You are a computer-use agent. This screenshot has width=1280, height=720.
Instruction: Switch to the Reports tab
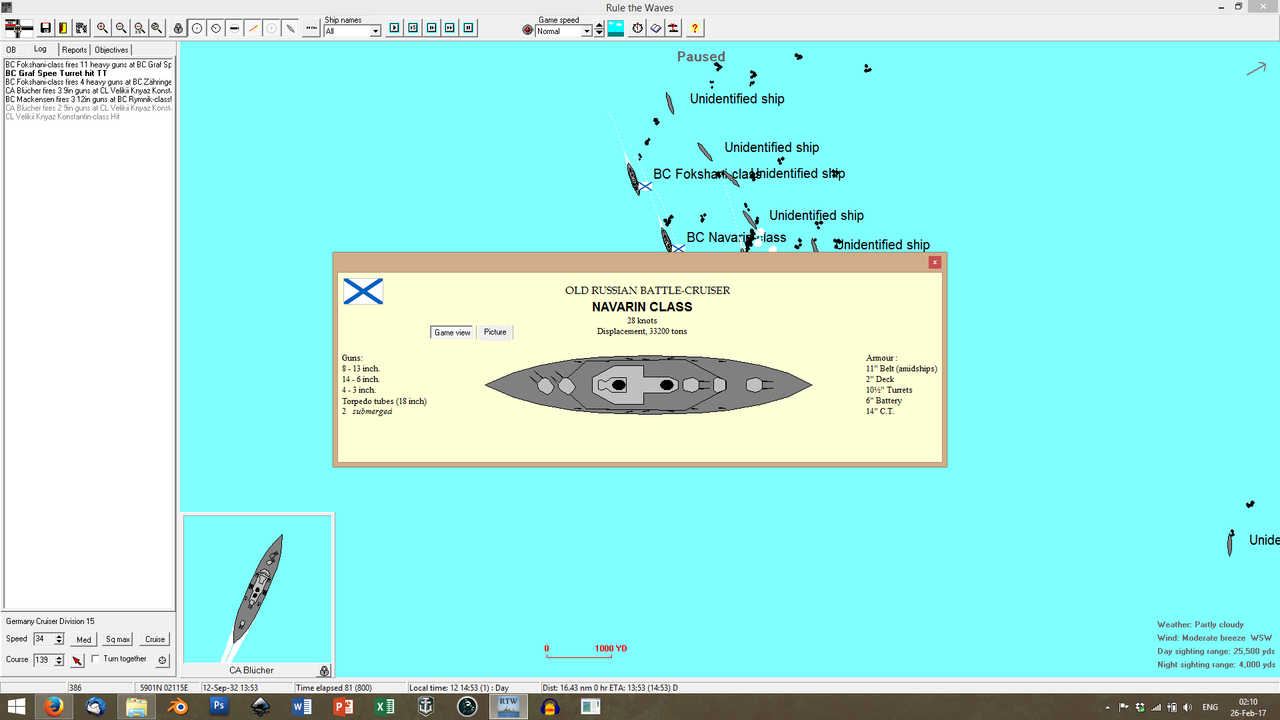point(74,49)
